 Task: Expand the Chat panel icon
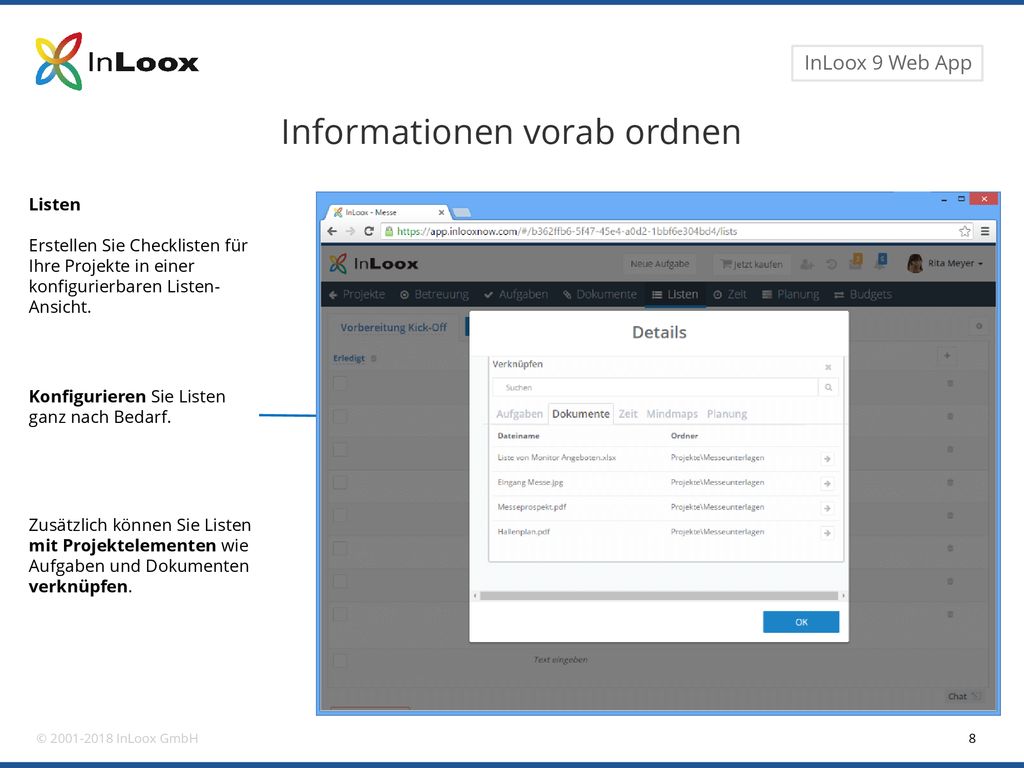[x=976, y=696]
